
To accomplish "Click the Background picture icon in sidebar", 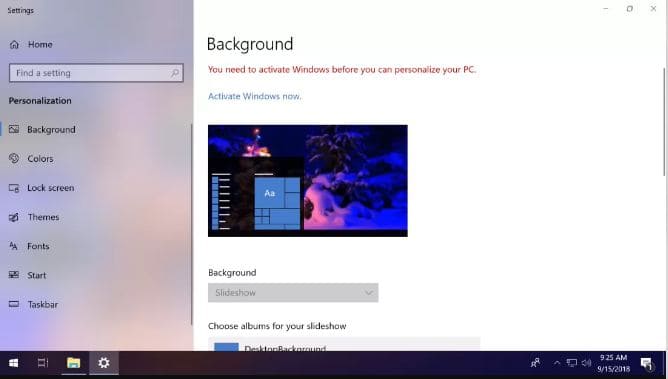I will [x=14, y=129].
